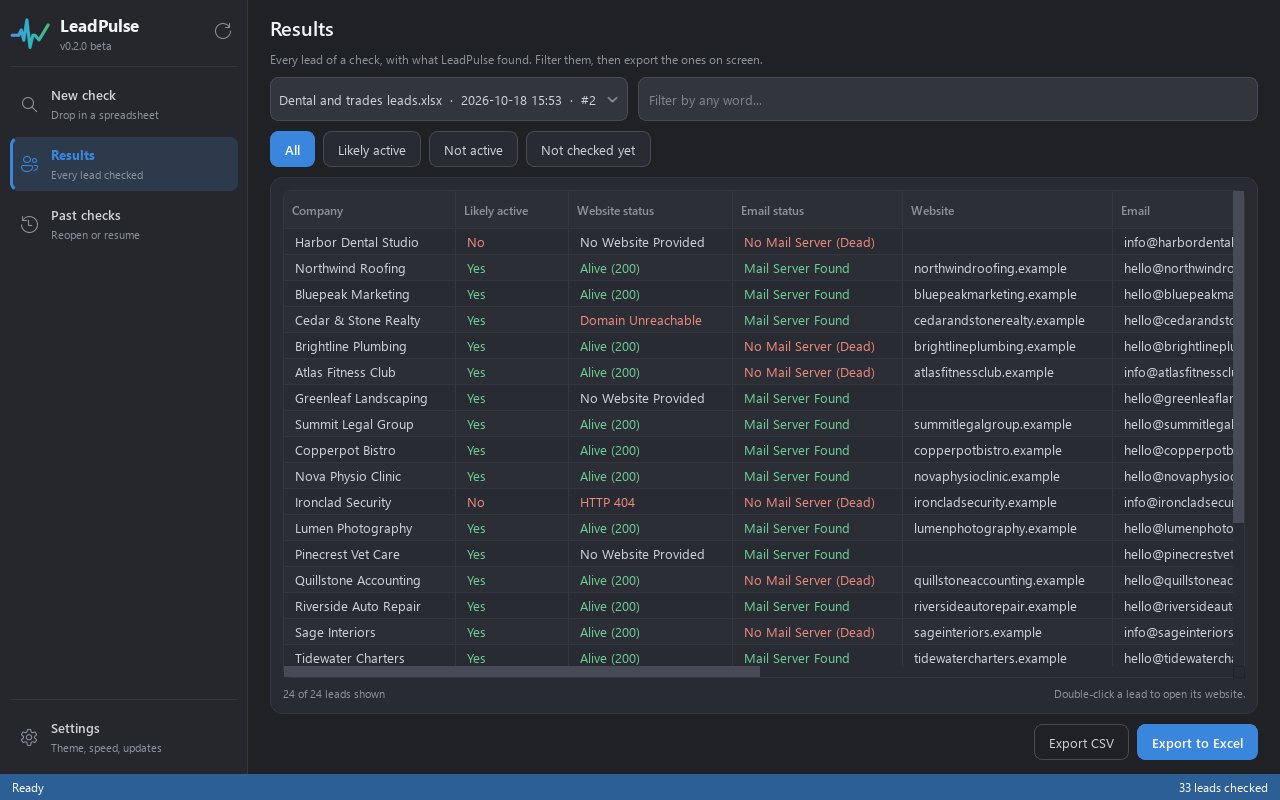
Task: Click the table's horizontal scrollbar thumb
Action: click(x=521, y=672)
